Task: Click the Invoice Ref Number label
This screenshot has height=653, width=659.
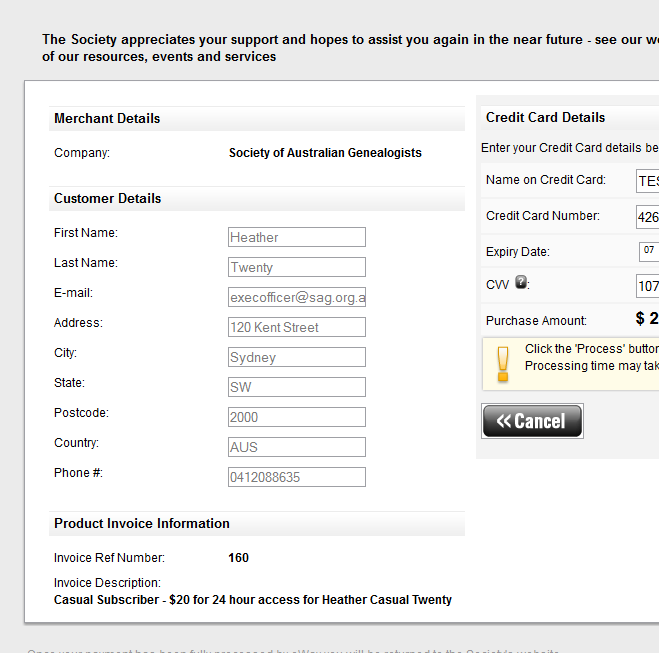Action: [109, 558]
